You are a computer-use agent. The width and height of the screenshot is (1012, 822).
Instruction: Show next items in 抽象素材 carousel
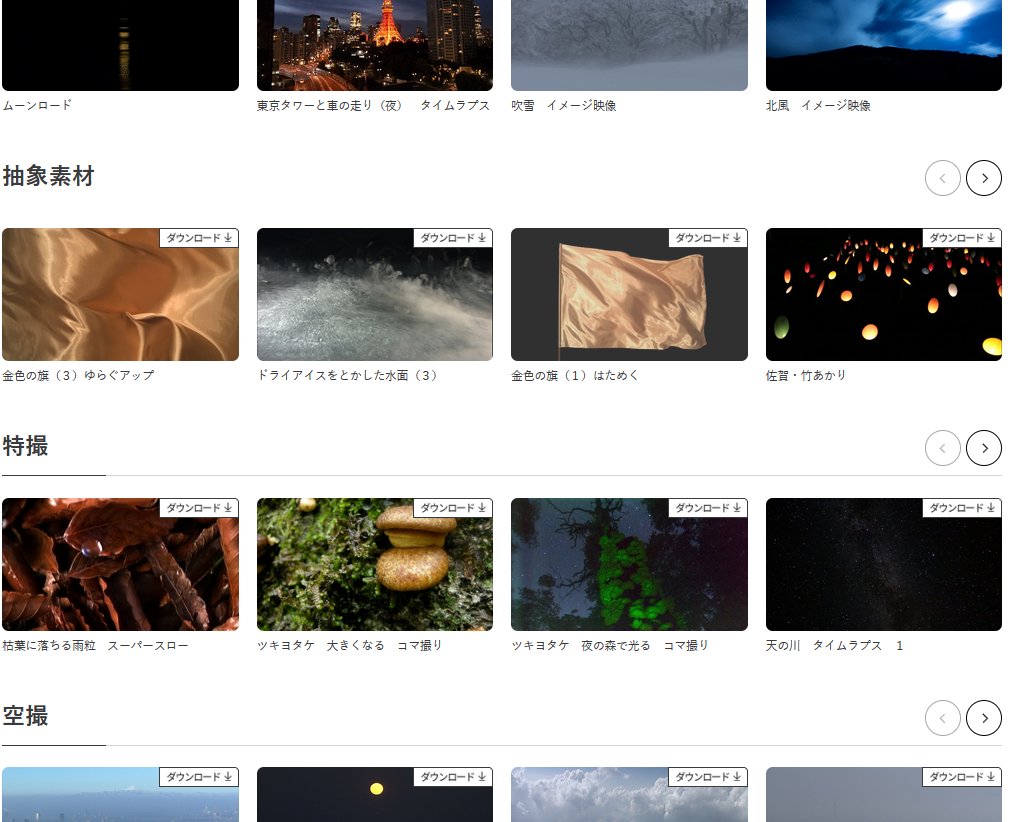point(984,178)
